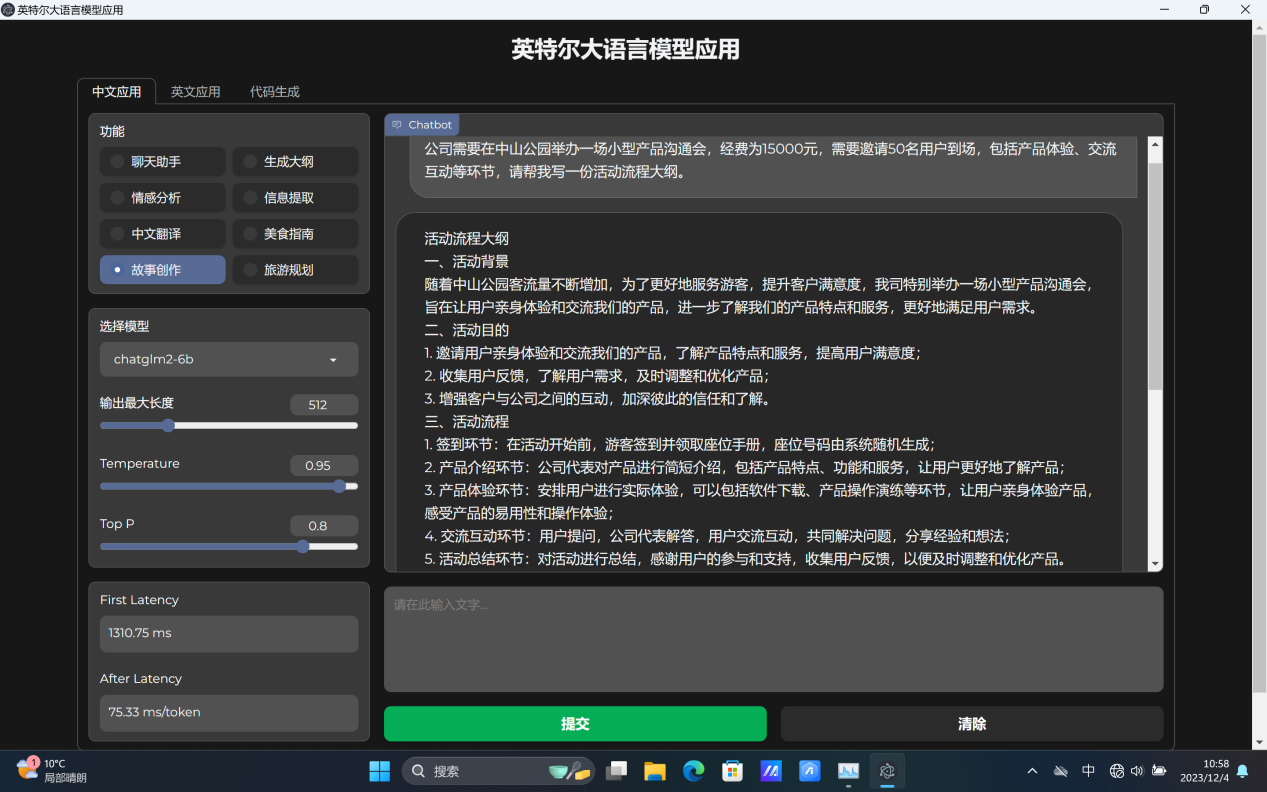Restore down the application window

(x=1204, y=10)
